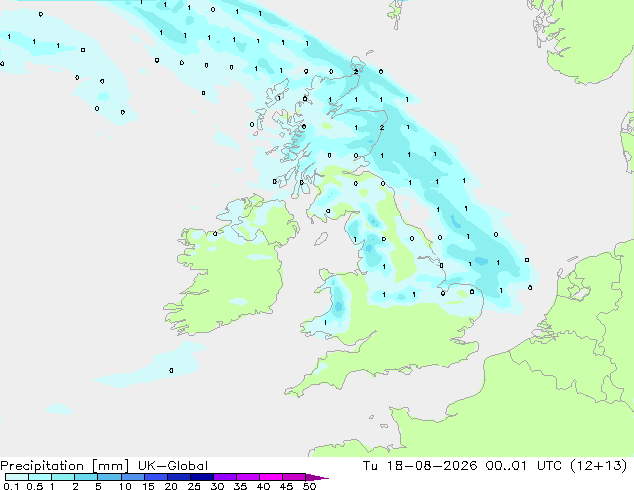Screen dimensions: 634x490
Task: Select the "35" legend scale label
Action: (240, 486)
